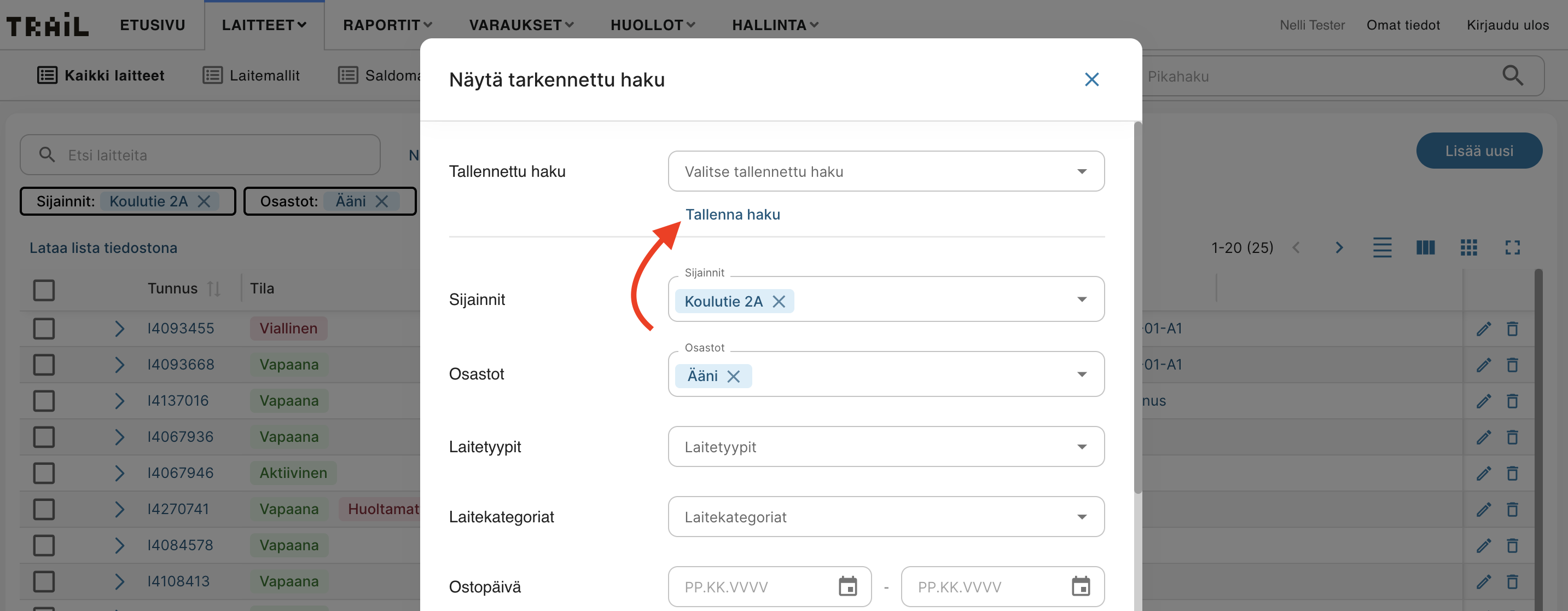Open the Valitse tallennettu haku dropdown

(x=886, y=172)
